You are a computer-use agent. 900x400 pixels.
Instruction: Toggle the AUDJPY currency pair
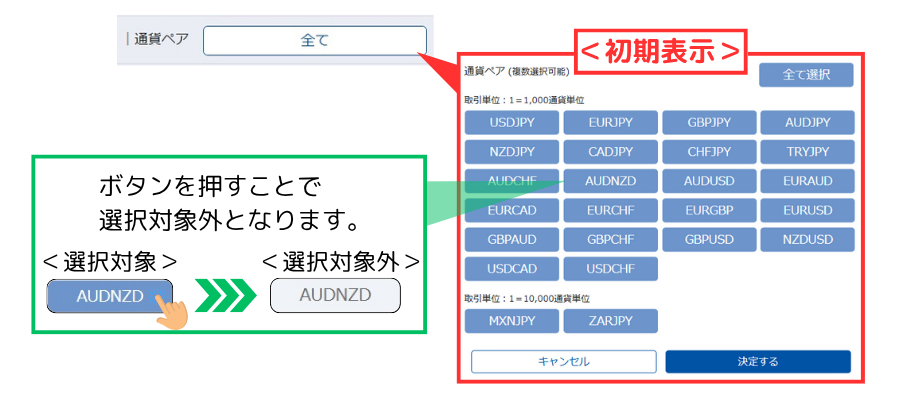tap(808, 122)
